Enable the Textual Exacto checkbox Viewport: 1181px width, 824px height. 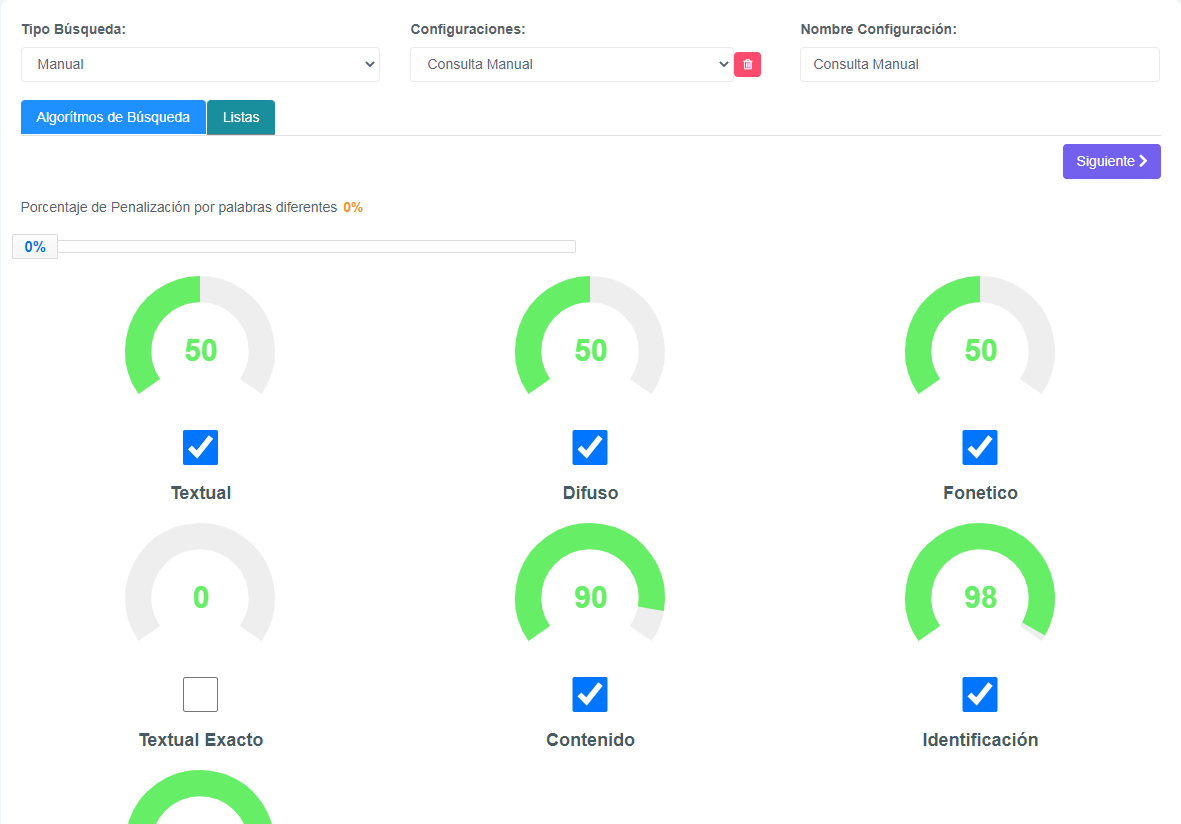coord(200,694)
